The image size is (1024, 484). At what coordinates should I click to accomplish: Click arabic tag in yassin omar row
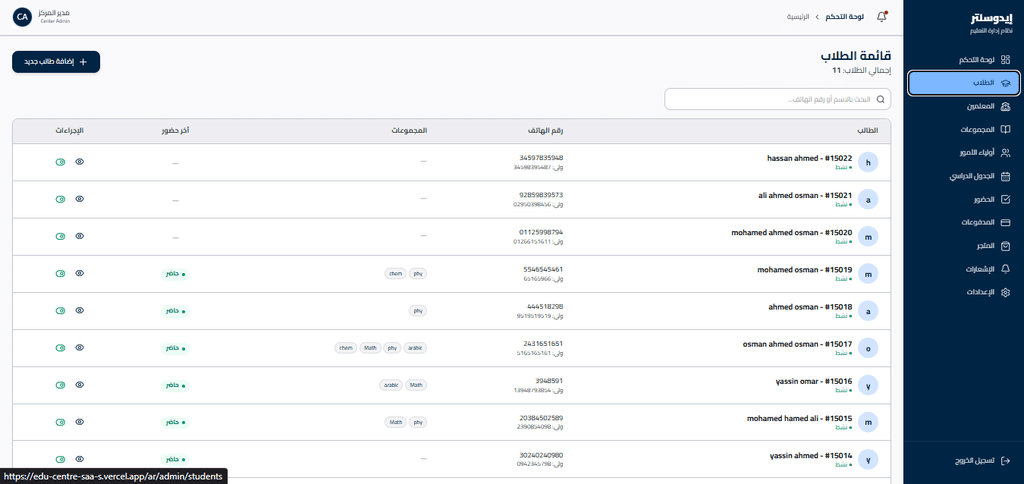[391, 385]
